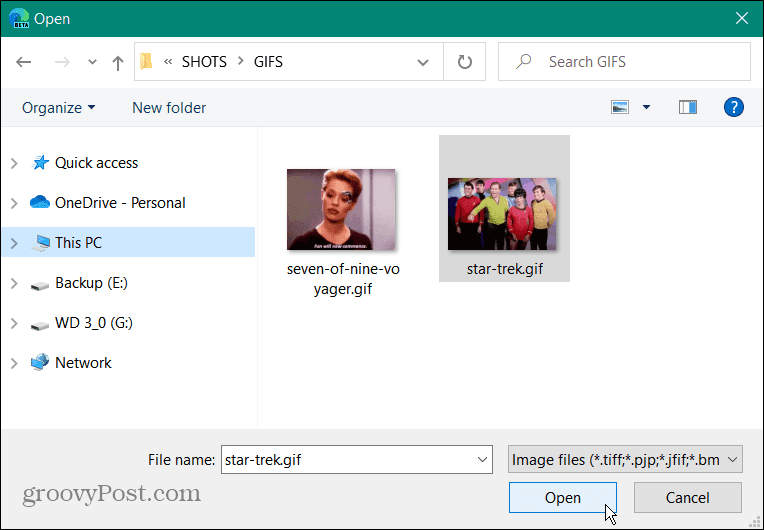Click the Edge Beta icon in title bar
The image size is (764, 530).
[19, 19]
